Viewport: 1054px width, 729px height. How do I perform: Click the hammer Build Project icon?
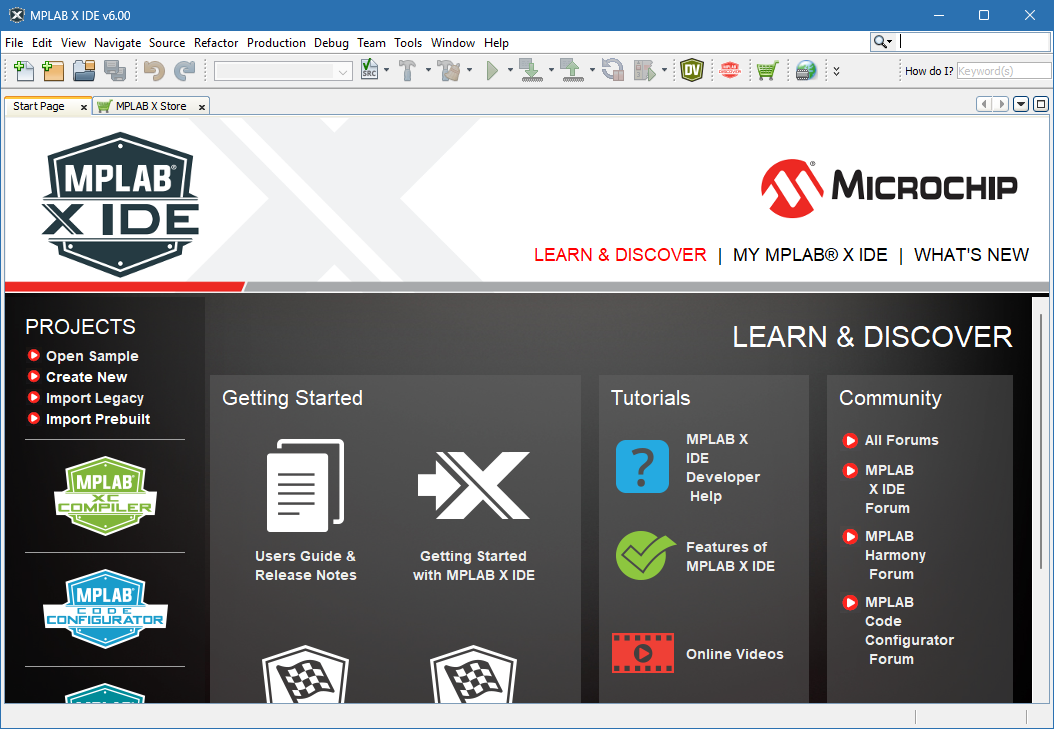[x=407, y=70]
